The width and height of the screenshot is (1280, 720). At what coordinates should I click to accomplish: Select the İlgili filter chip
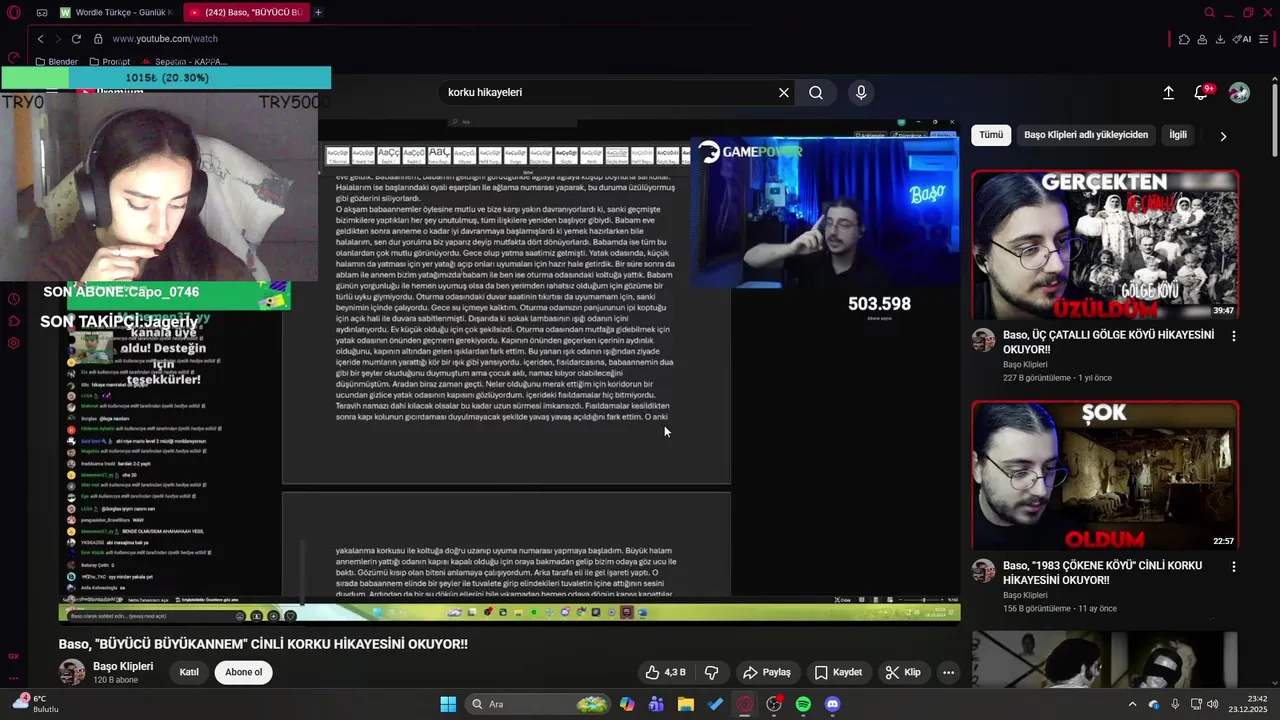click(x=1178, y=135)
